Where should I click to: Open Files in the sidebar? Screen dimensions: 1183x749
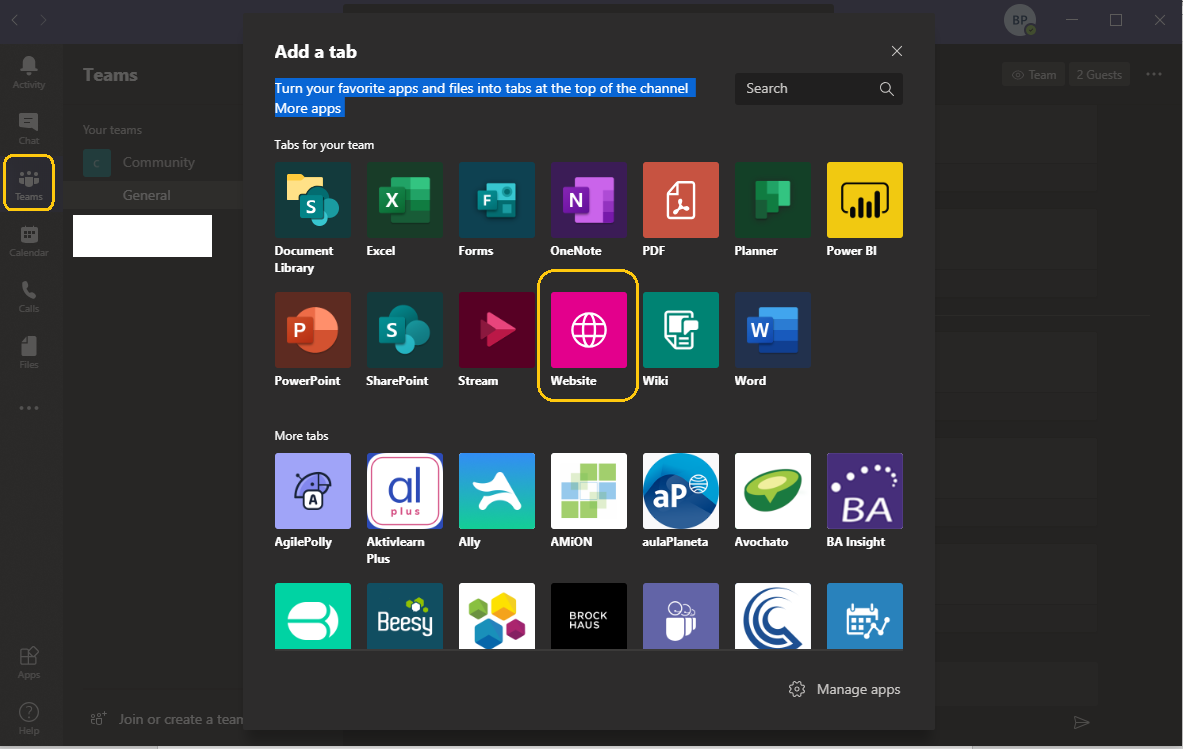pyautogui.click(x=29, y=353)
